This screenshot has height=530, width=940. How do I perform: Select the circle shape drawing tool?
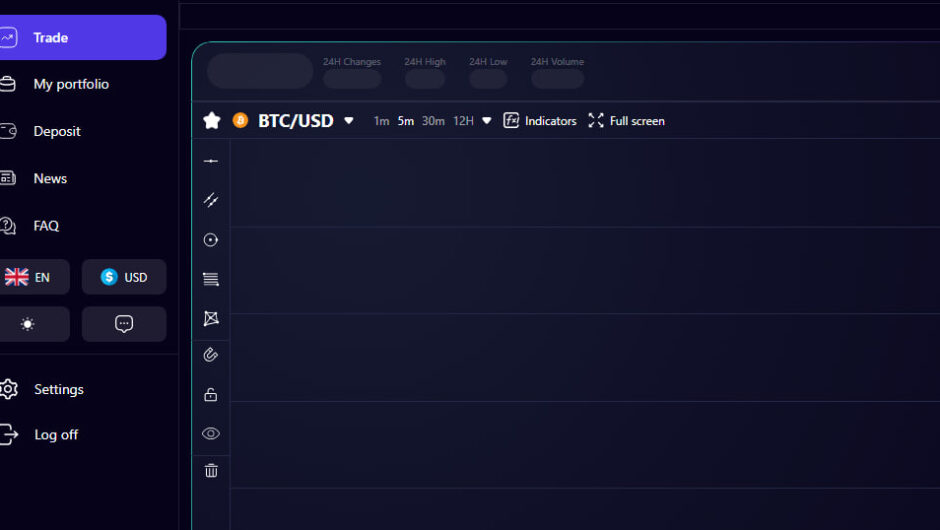[x=211, y=240]
